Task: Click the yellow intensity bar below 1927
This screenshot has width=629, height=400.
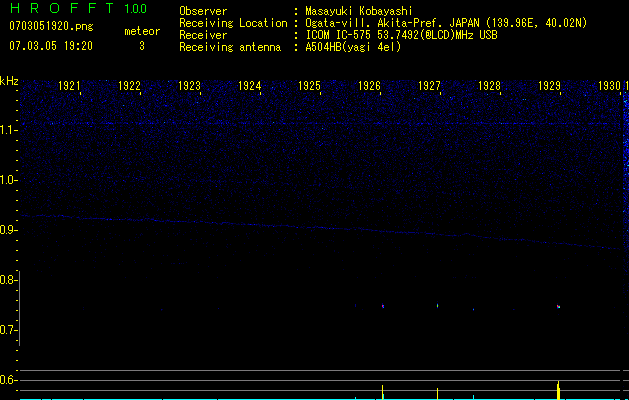Action: pos(437,393)
